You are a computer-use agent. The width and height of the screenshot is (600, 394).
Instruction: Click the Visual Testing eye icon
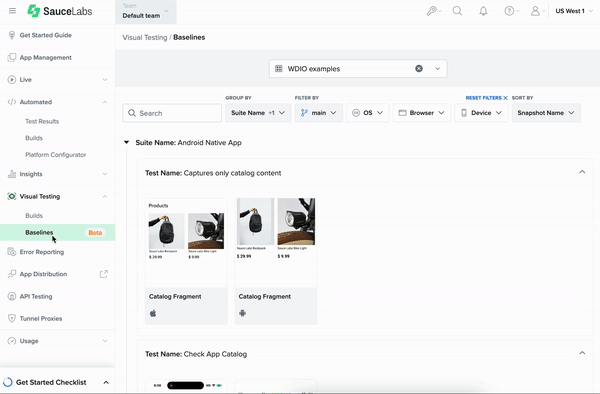coord(12,196)
